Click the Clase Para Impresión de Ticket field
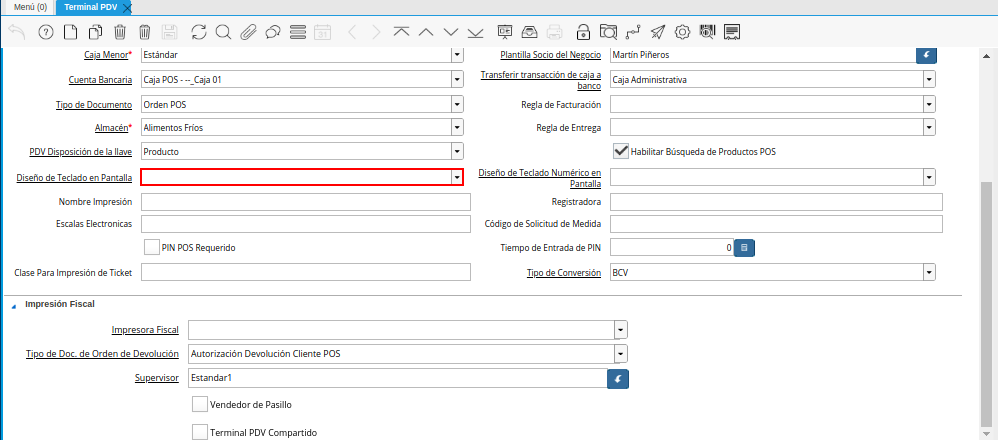 coord(306,272)
